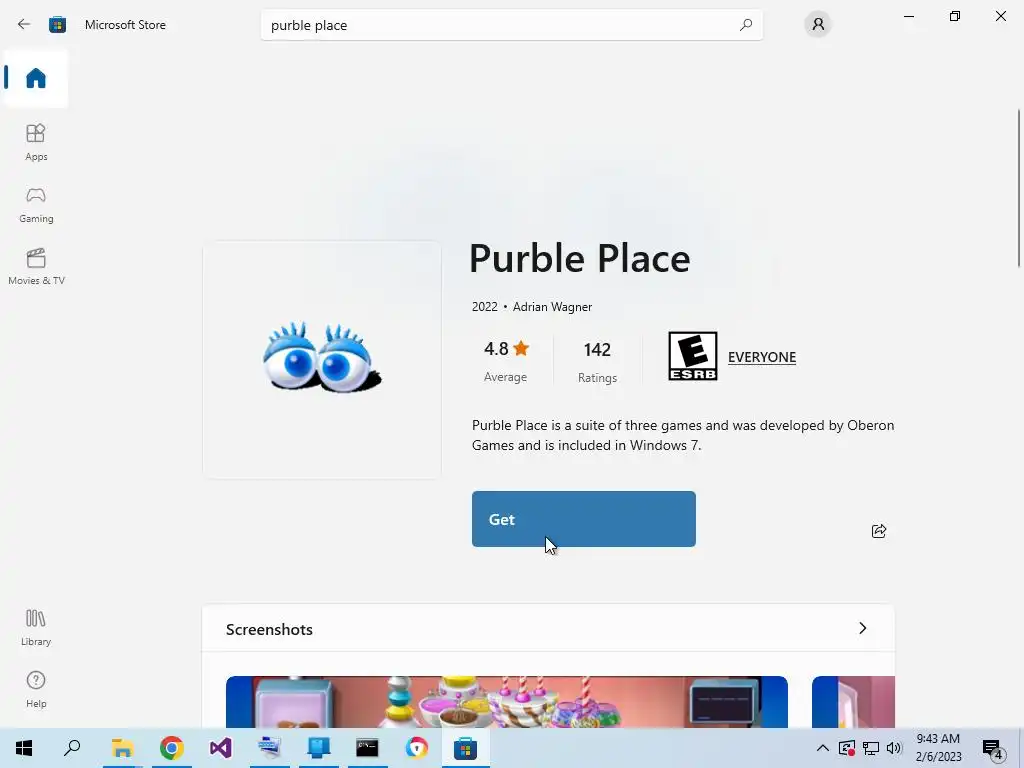Screen dimensions: 1024x768
Task: Click the restore-down window button
Action: click(x=955, y=16)
